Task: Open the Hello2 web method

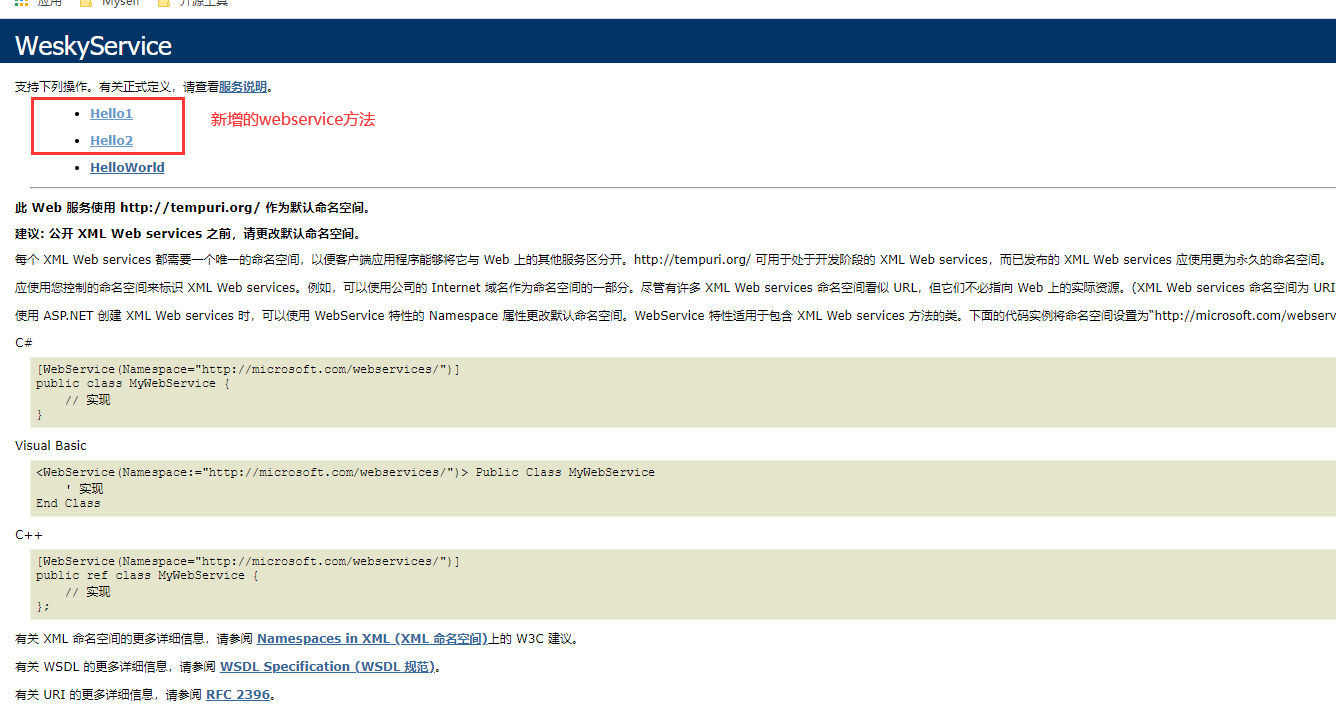Action: 110,140
